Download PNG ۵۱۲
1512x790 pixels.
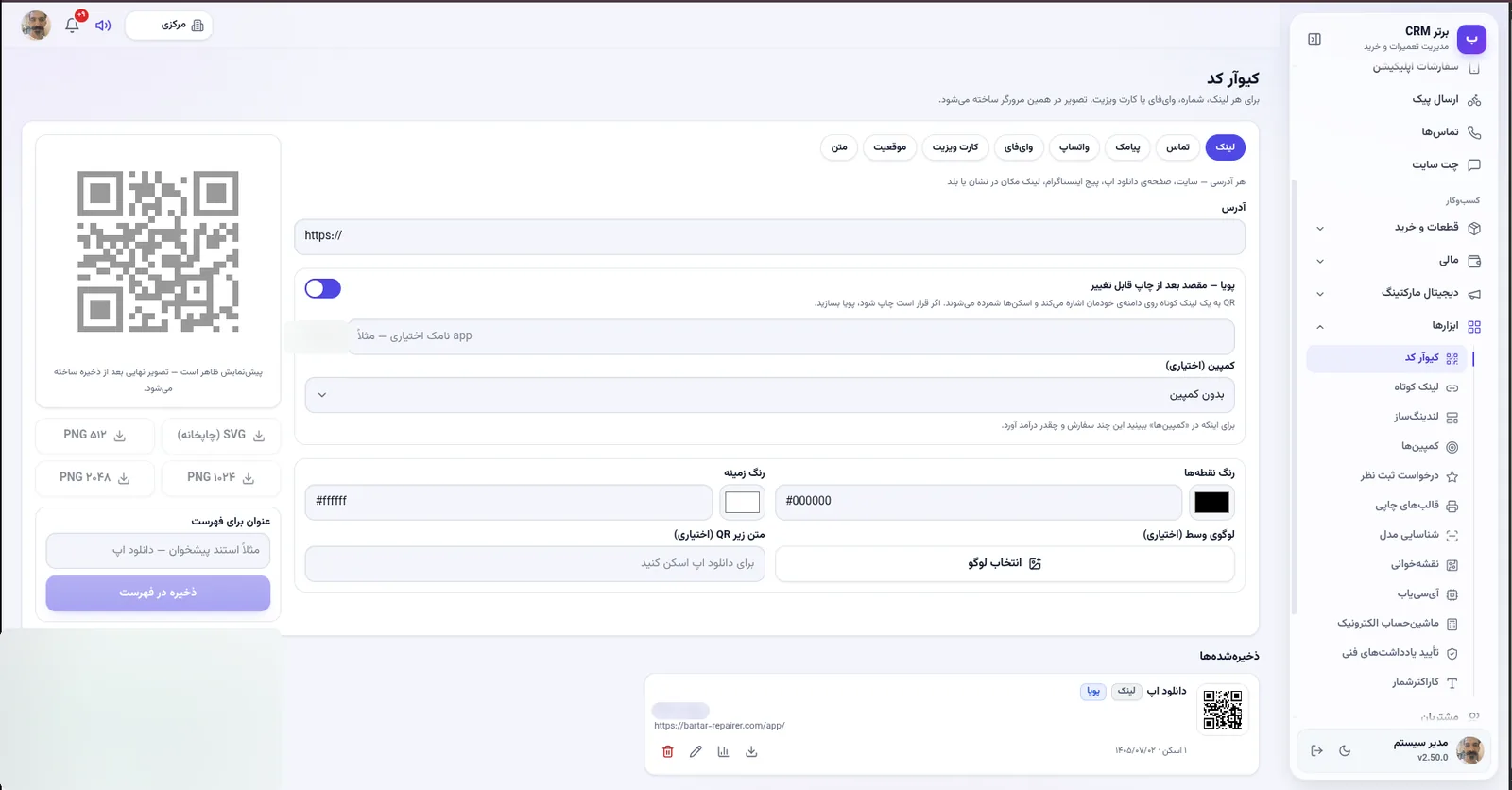pos(94,436)
